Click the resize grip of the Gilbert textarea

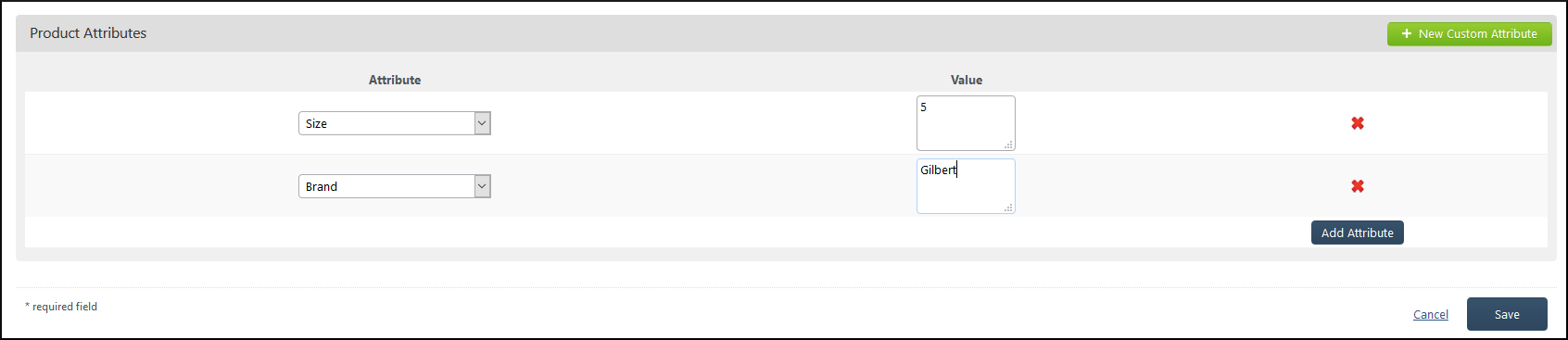tap(1008, 208)
